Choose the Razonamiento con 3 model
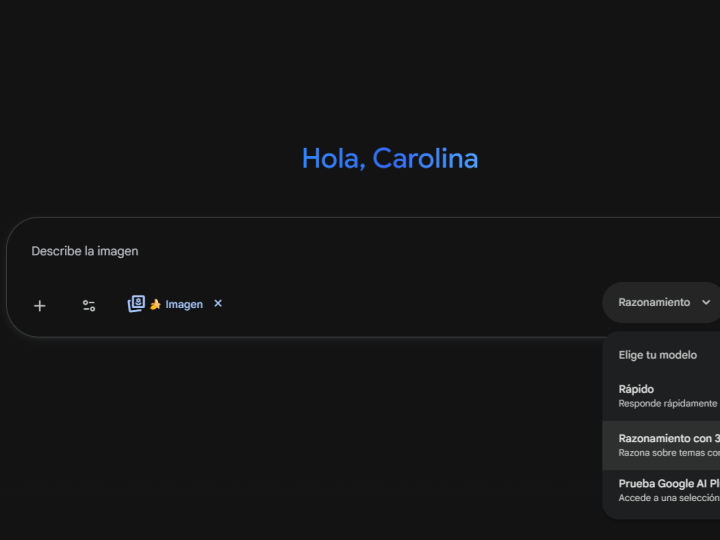Image resolution: width=720 pixels, height=540 pixels. pyautogui.click(x=660, y=445)
